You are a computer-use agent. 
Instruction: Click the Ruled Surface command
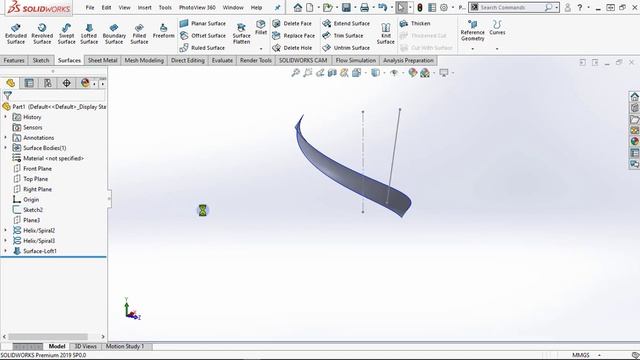pyautogui.click(x=202, y=48)
